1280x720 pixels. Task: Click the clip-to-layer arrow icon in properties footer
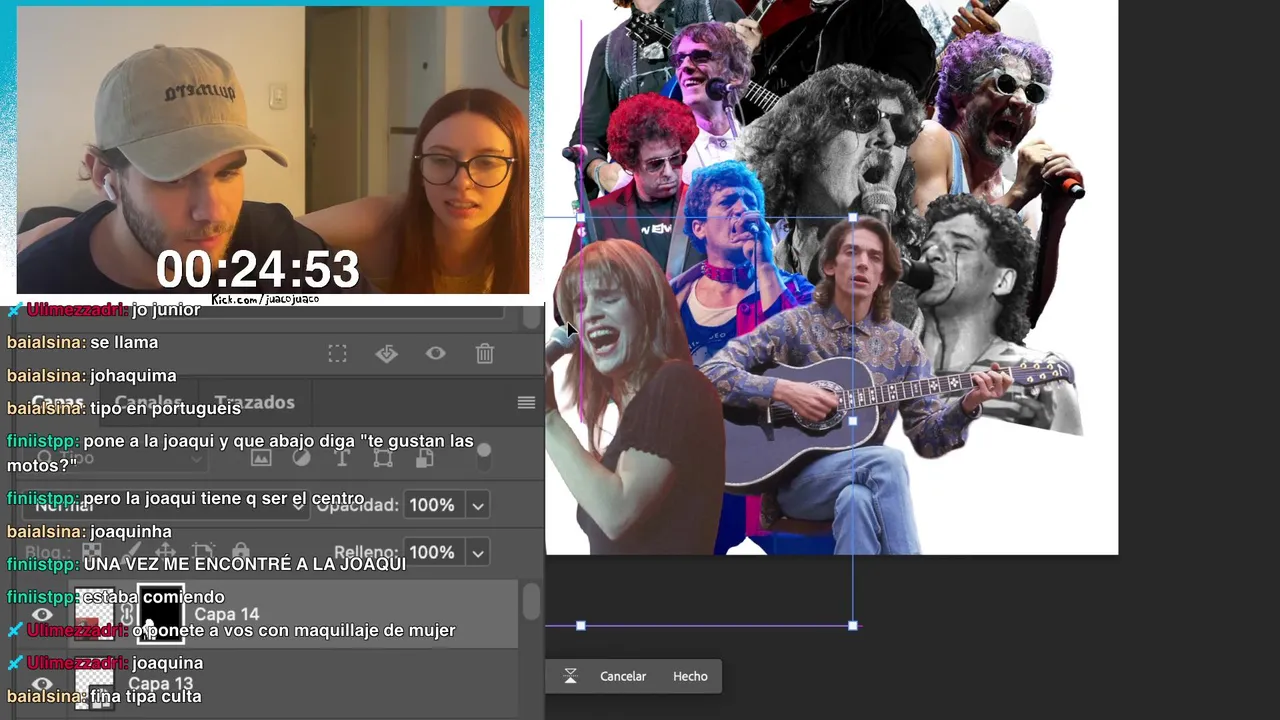[386, 354]
